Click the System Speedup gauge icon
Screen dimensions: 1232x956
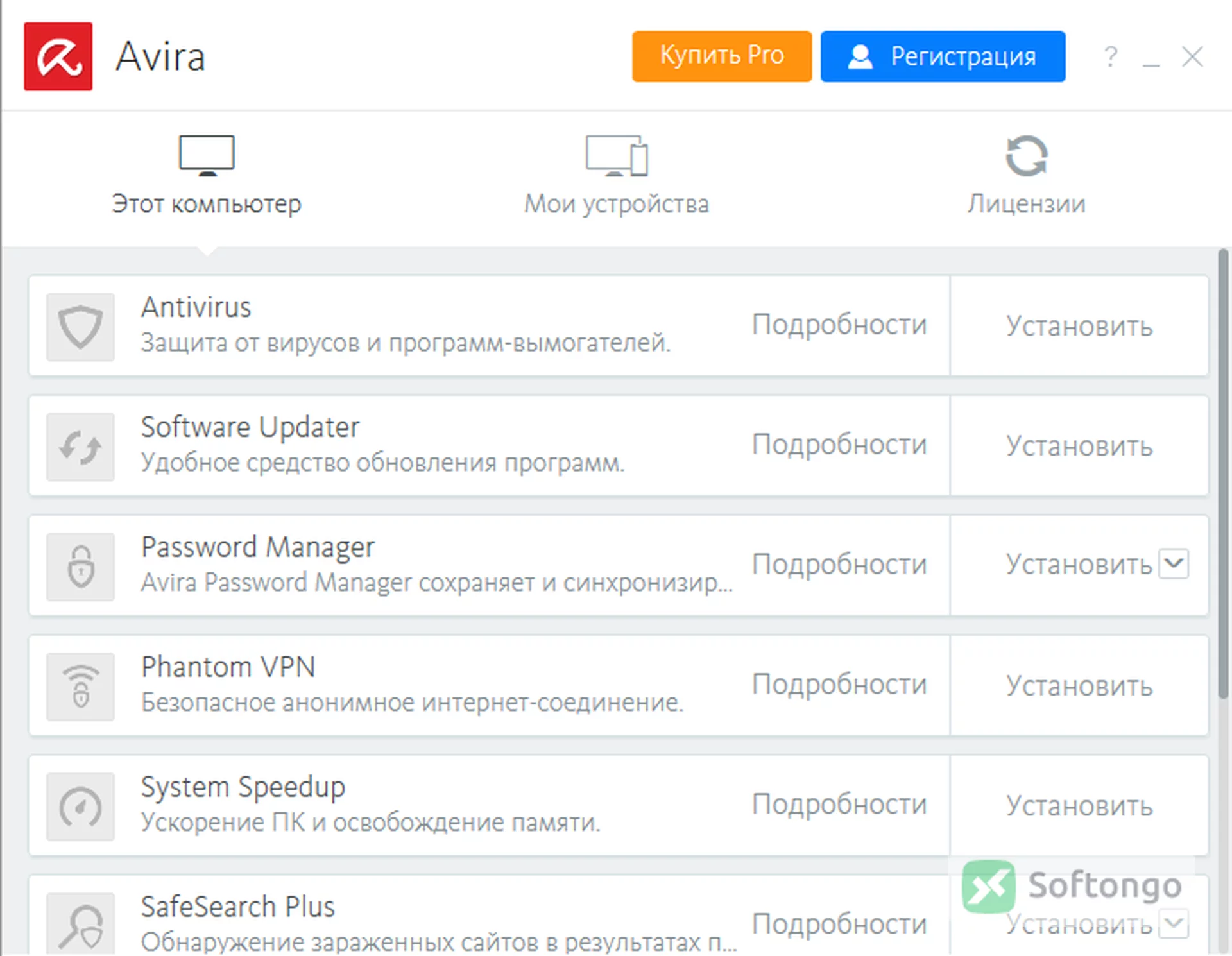(x=80, y=807)
